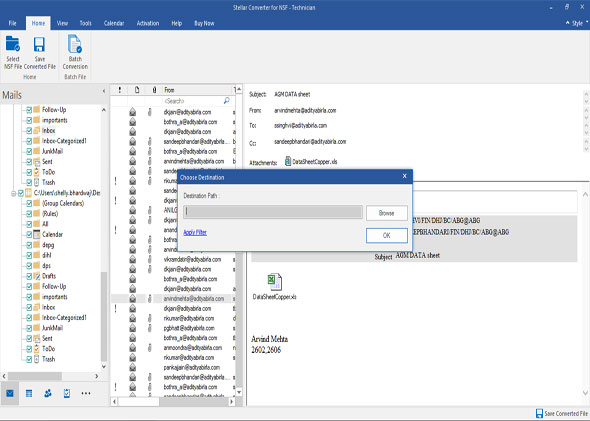The width and height of the screenshot is (590, 421).
Task: Click the Destination Path input field
Action: click(x=273, y=212)
